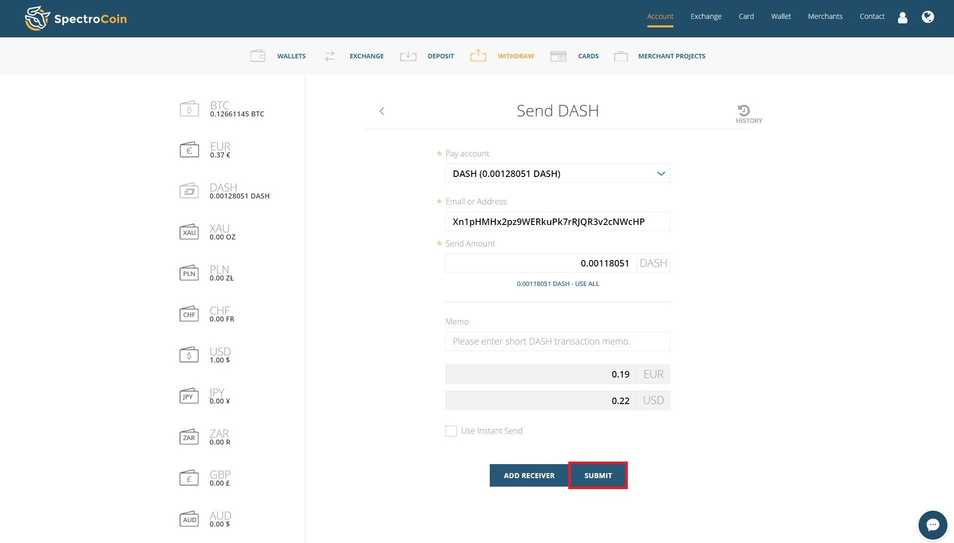The image size is (954, 543).
Task: Select the ZAR wallet icon
Action: [x=189, y=437]
